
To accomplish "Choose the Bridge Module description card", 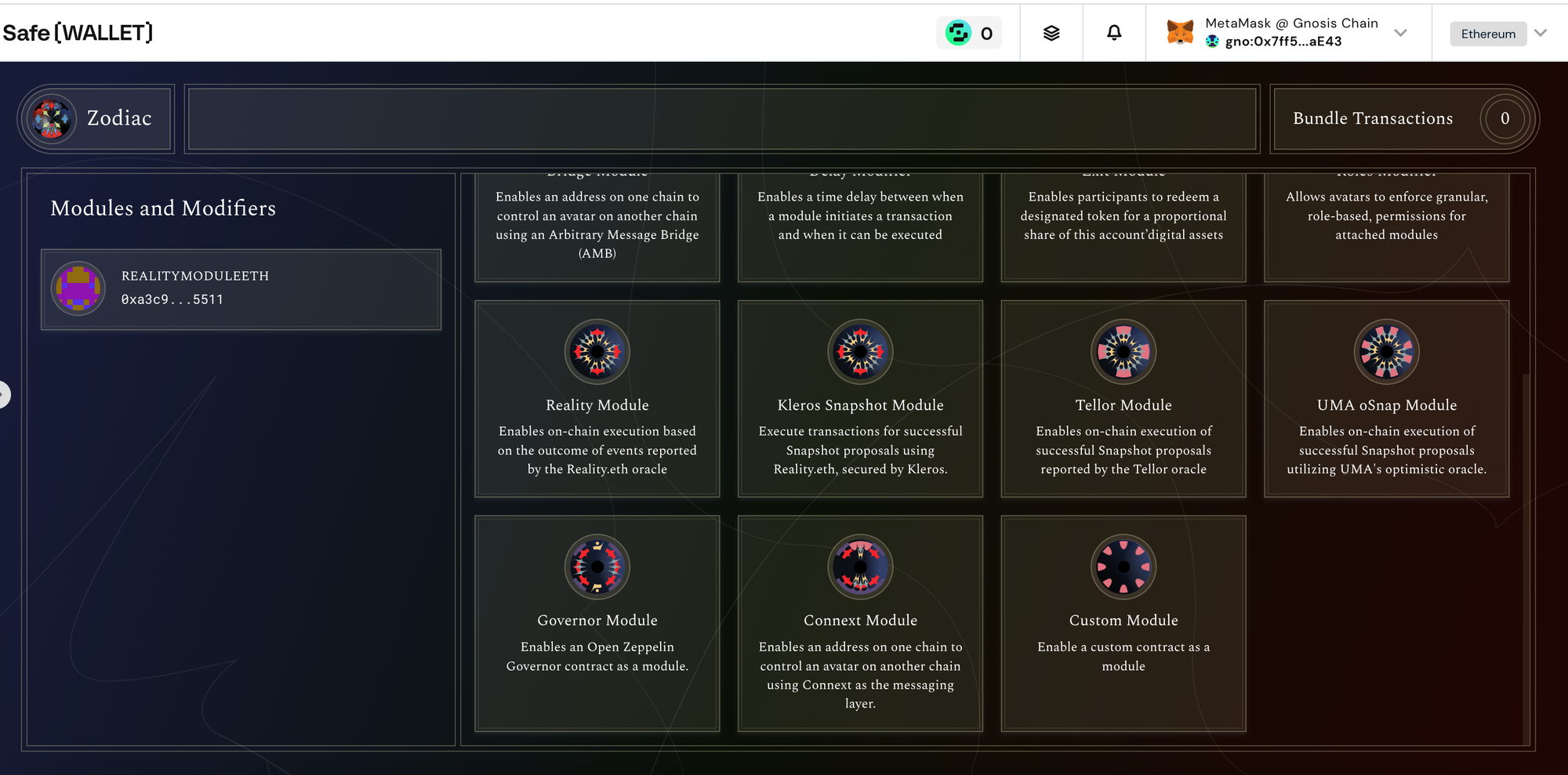I will [597, 226].
